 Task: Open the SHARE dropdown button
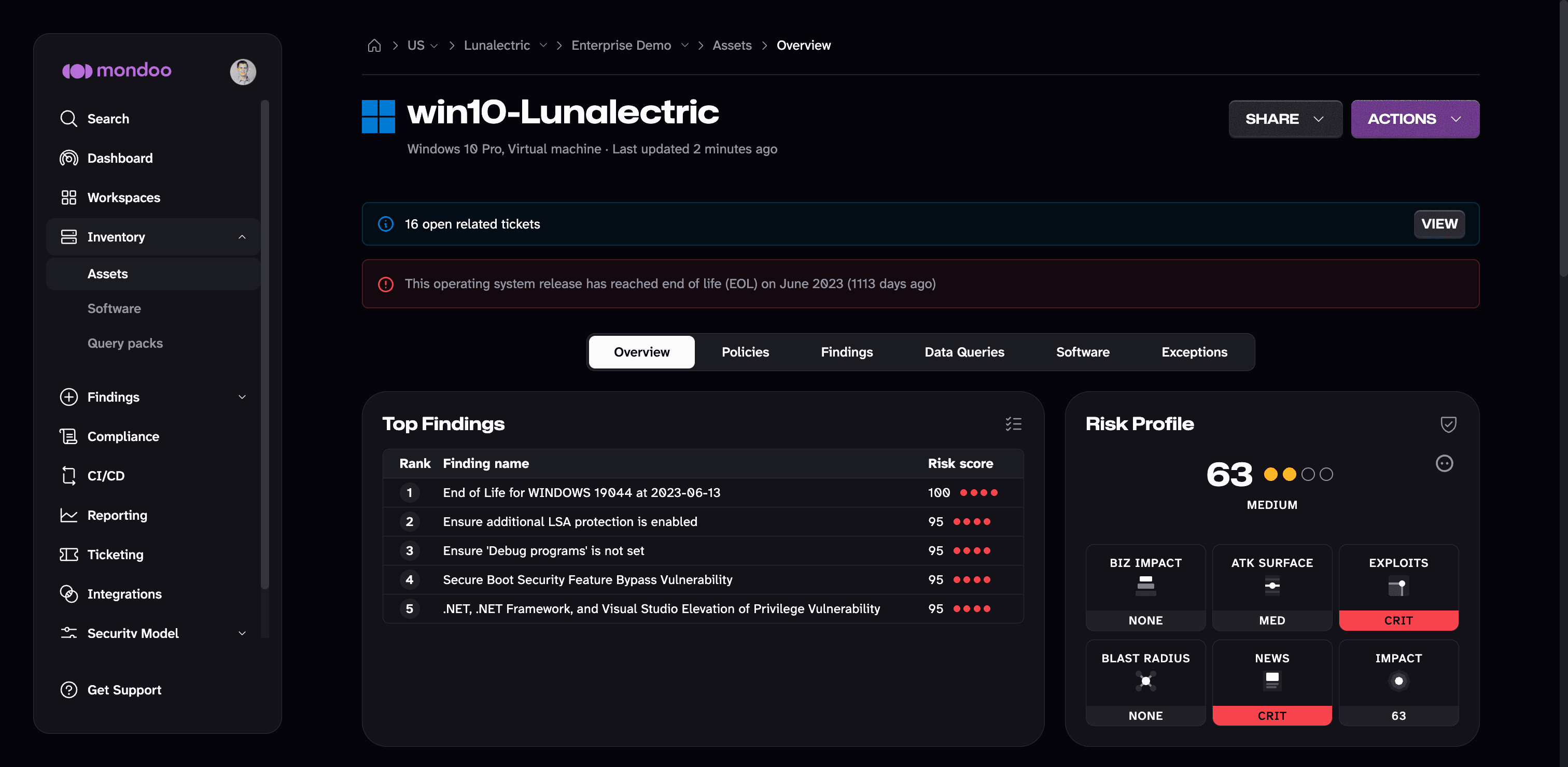1285,119
